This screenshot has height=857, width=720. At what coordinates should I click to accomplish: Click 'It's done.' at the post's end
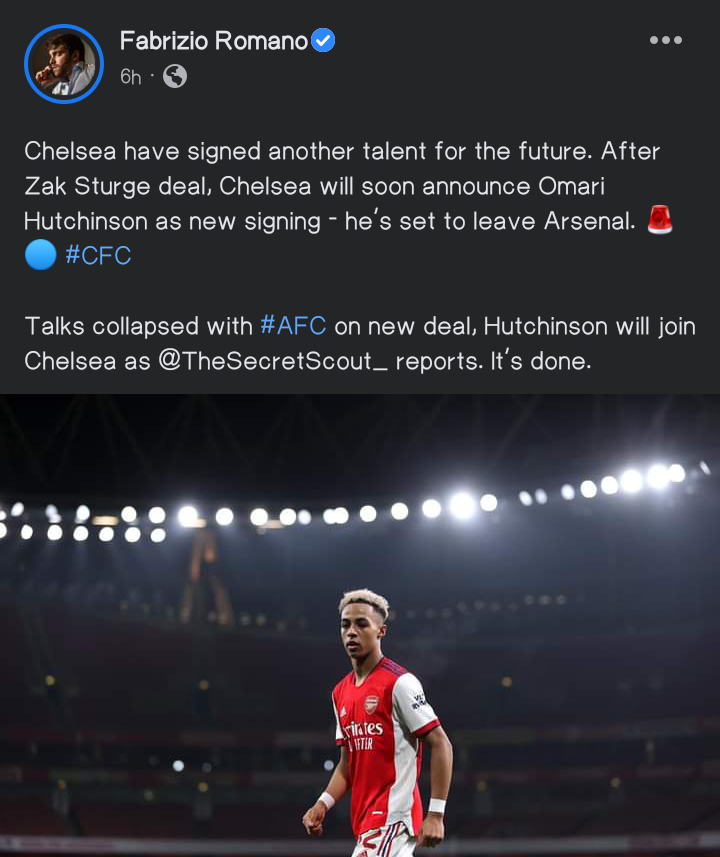541,361
